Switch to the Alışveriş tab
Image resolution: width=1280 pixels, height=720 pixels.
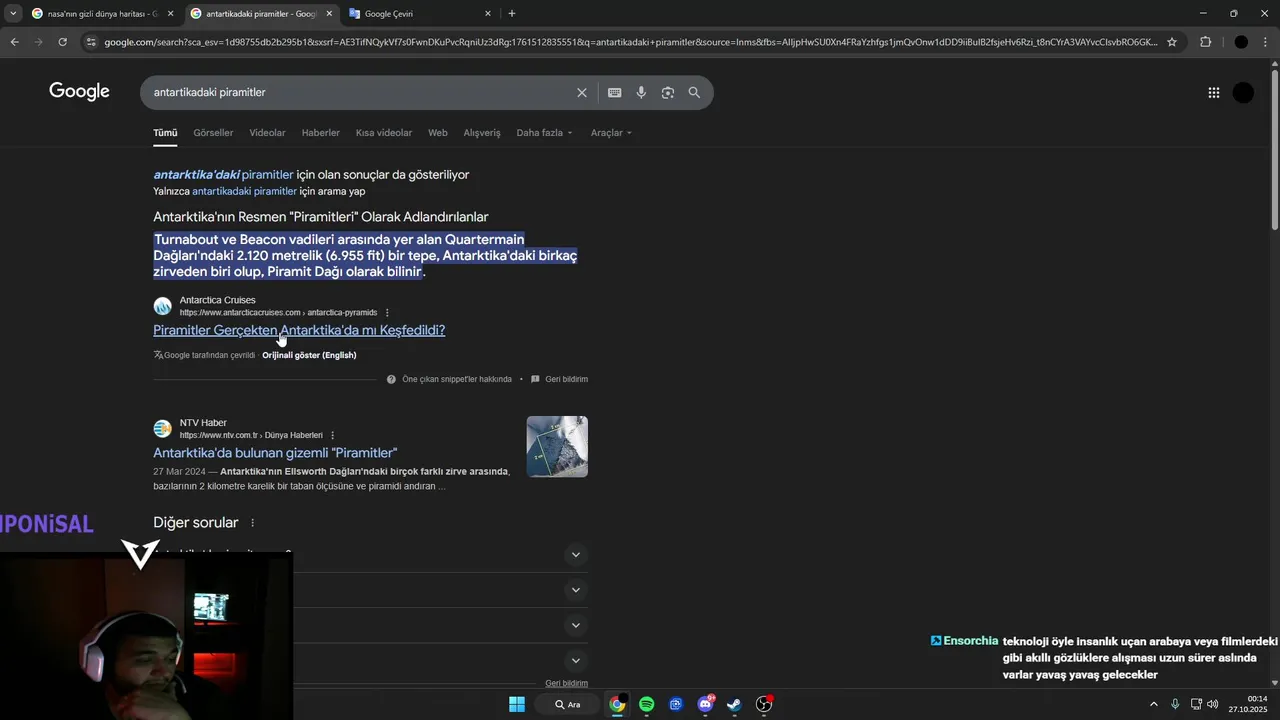click(482, 133)
